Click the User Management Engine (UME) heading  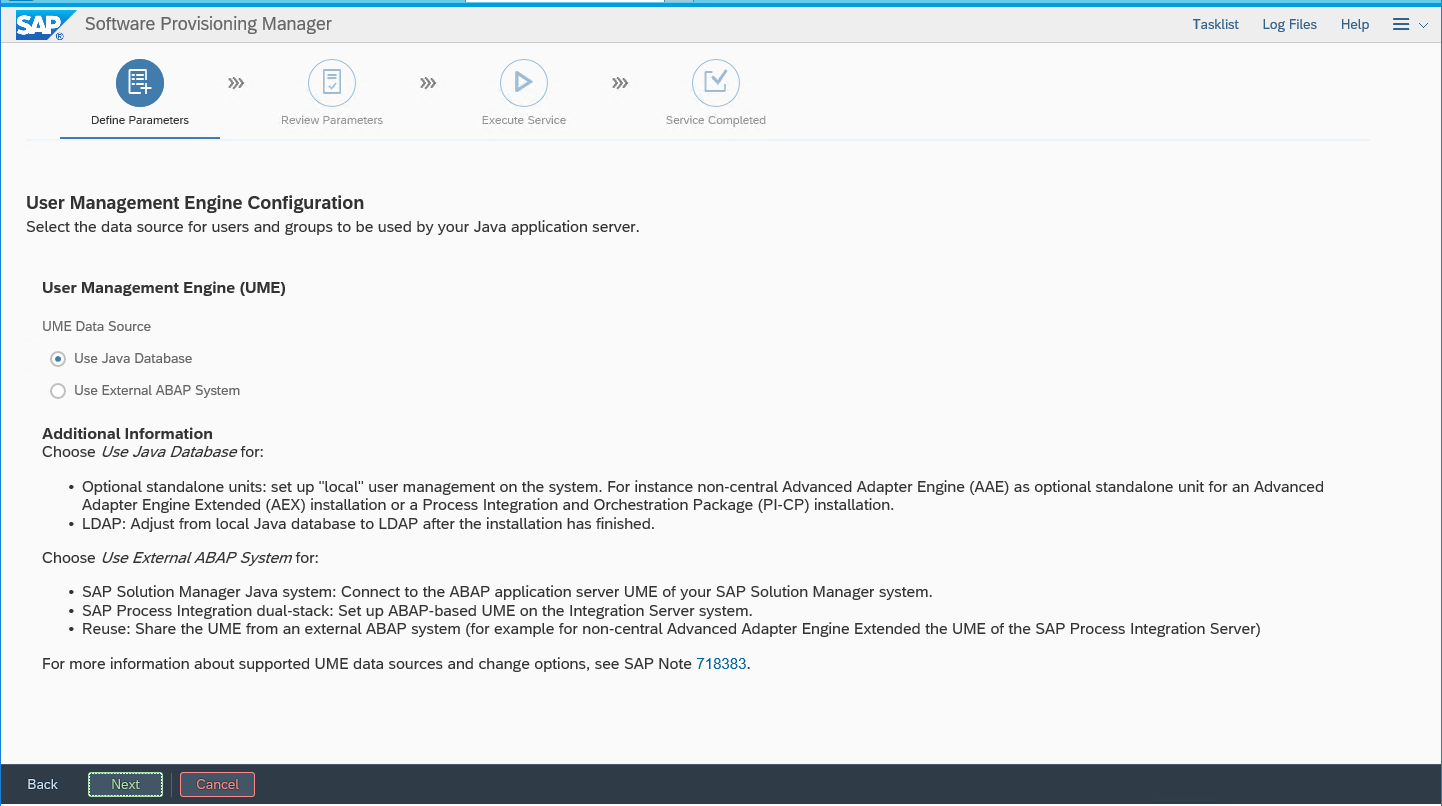point(164,287)
